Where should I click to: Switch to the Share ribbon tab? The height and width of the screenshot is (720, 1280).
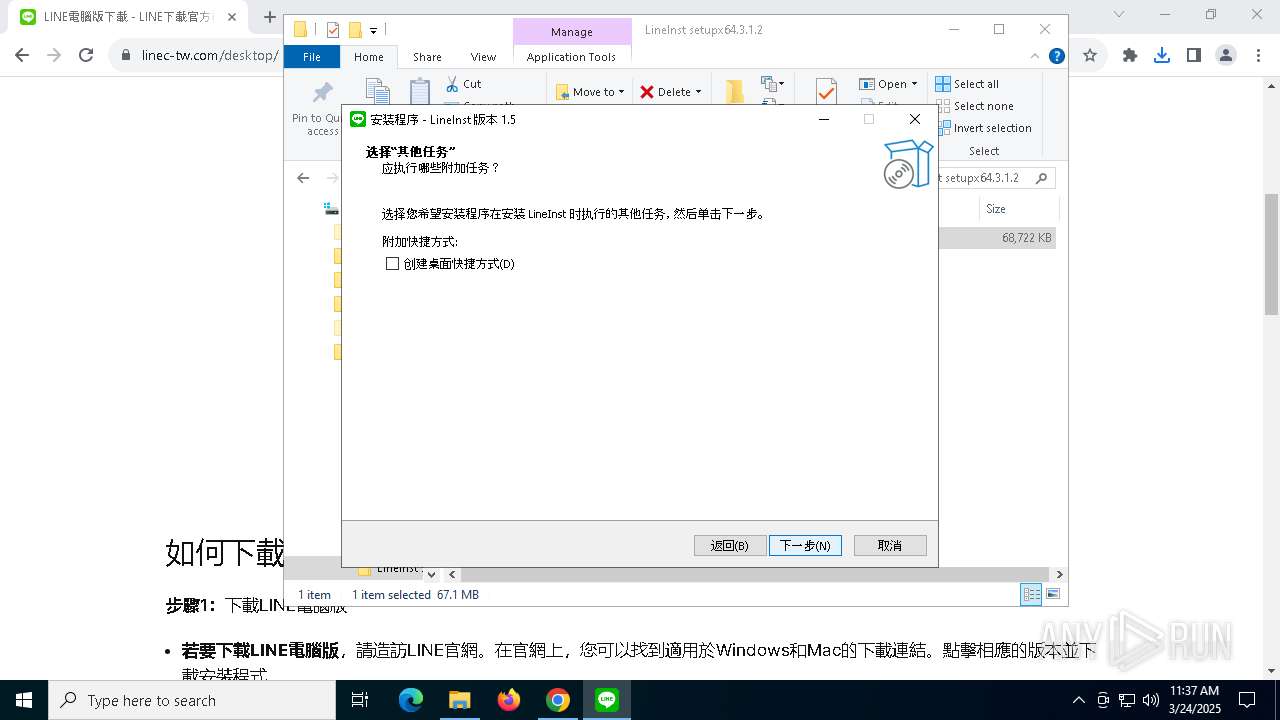[x=427, y=57]
